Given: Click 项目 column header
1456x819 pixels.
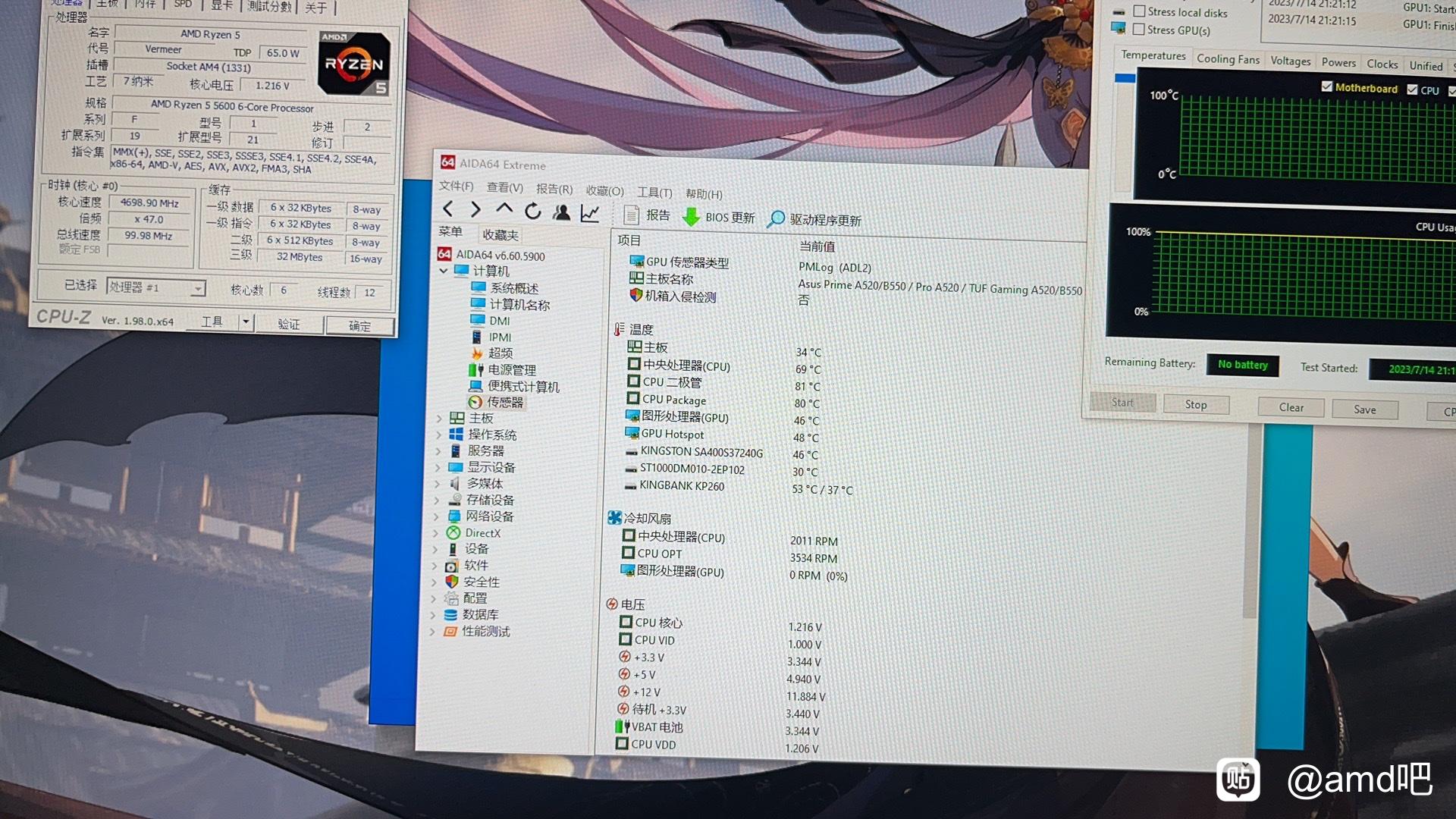Looking at the screenshot, I should tap(629, 240).
